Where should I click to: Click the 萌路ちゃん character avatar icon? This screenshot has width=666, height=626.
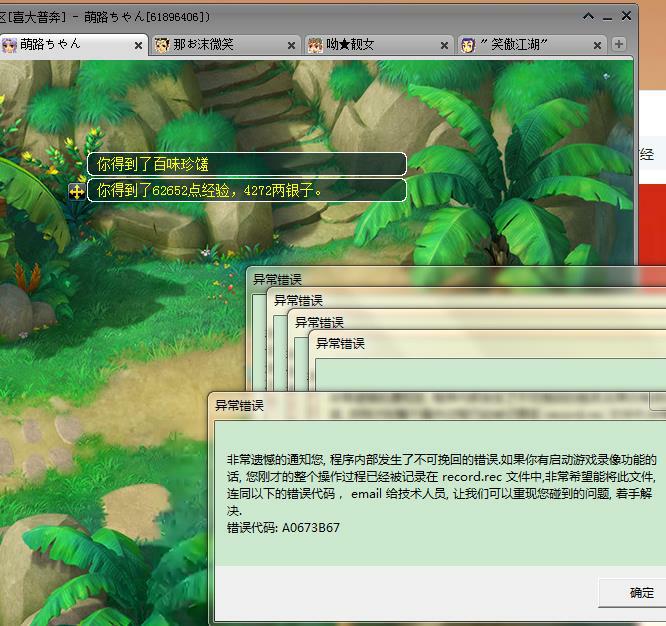pyautogui.click(x=9, y=45)
